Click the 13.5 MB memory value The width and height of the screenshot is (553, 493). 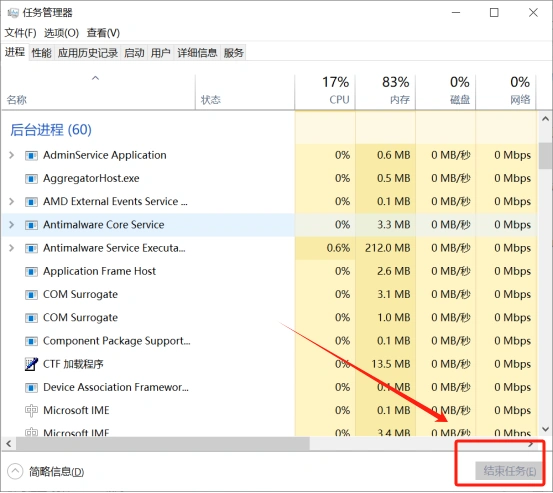(x=391, y=364)
